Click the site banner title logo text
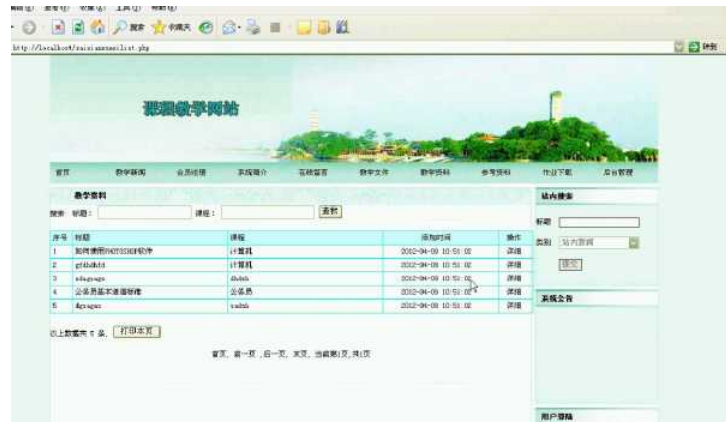 pyautogui.click(x=191, y=109)
